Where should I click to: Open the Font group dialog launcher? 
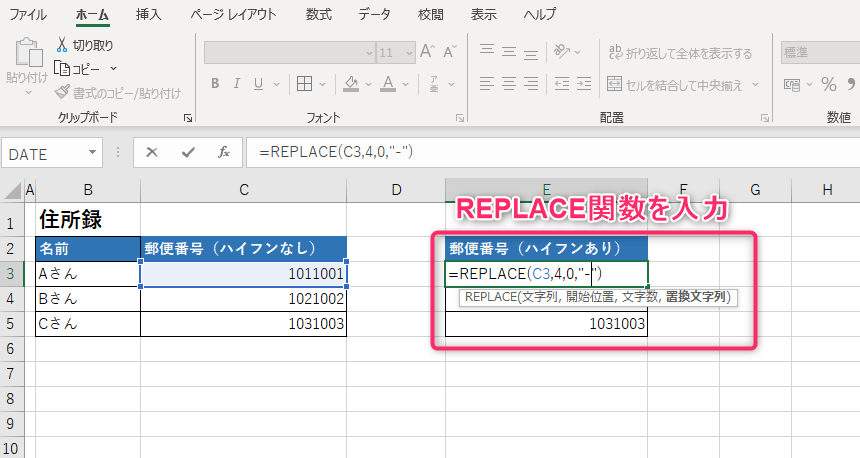click(459, 118)
